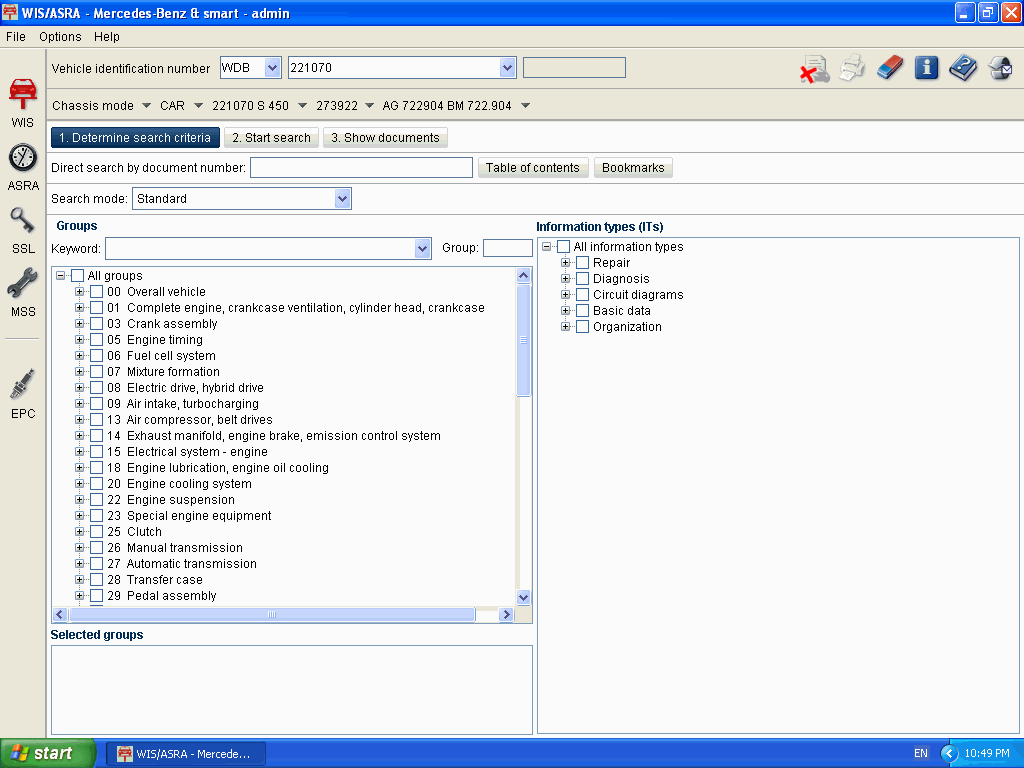Launch EPC from the sidebar
Screen dimensions: 1024x768
tap(23, 392)
